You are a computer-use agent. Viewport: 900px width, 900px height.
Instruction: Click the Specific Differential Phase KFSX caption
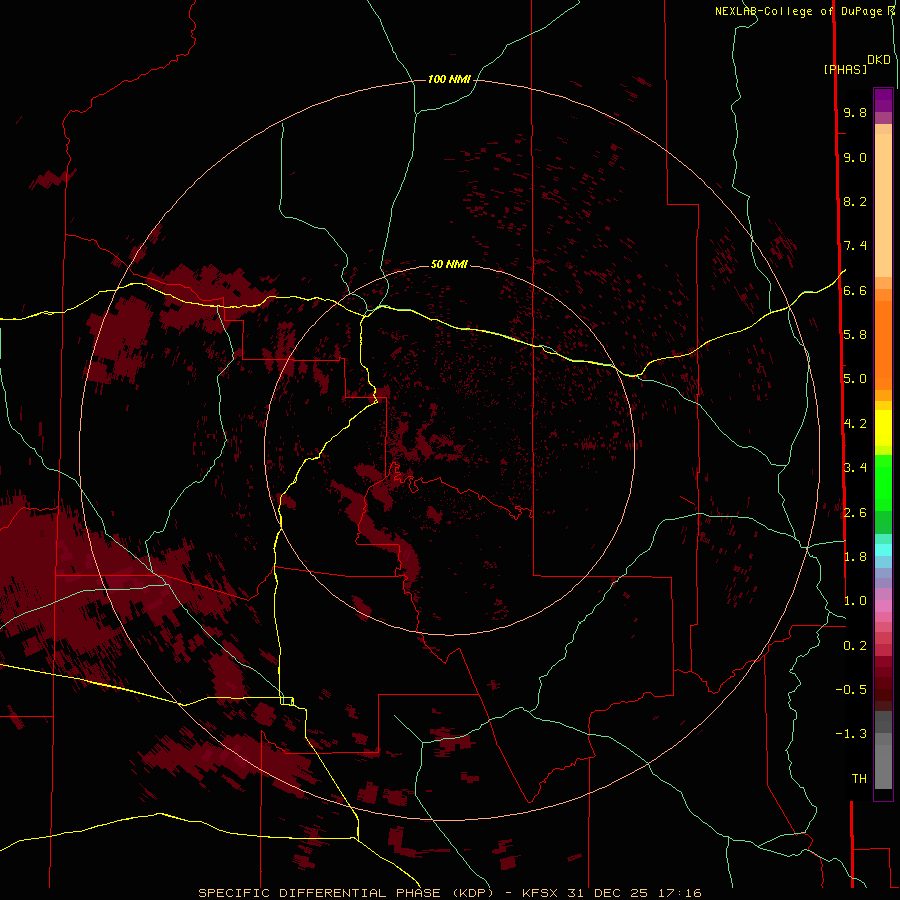(449, 893)
